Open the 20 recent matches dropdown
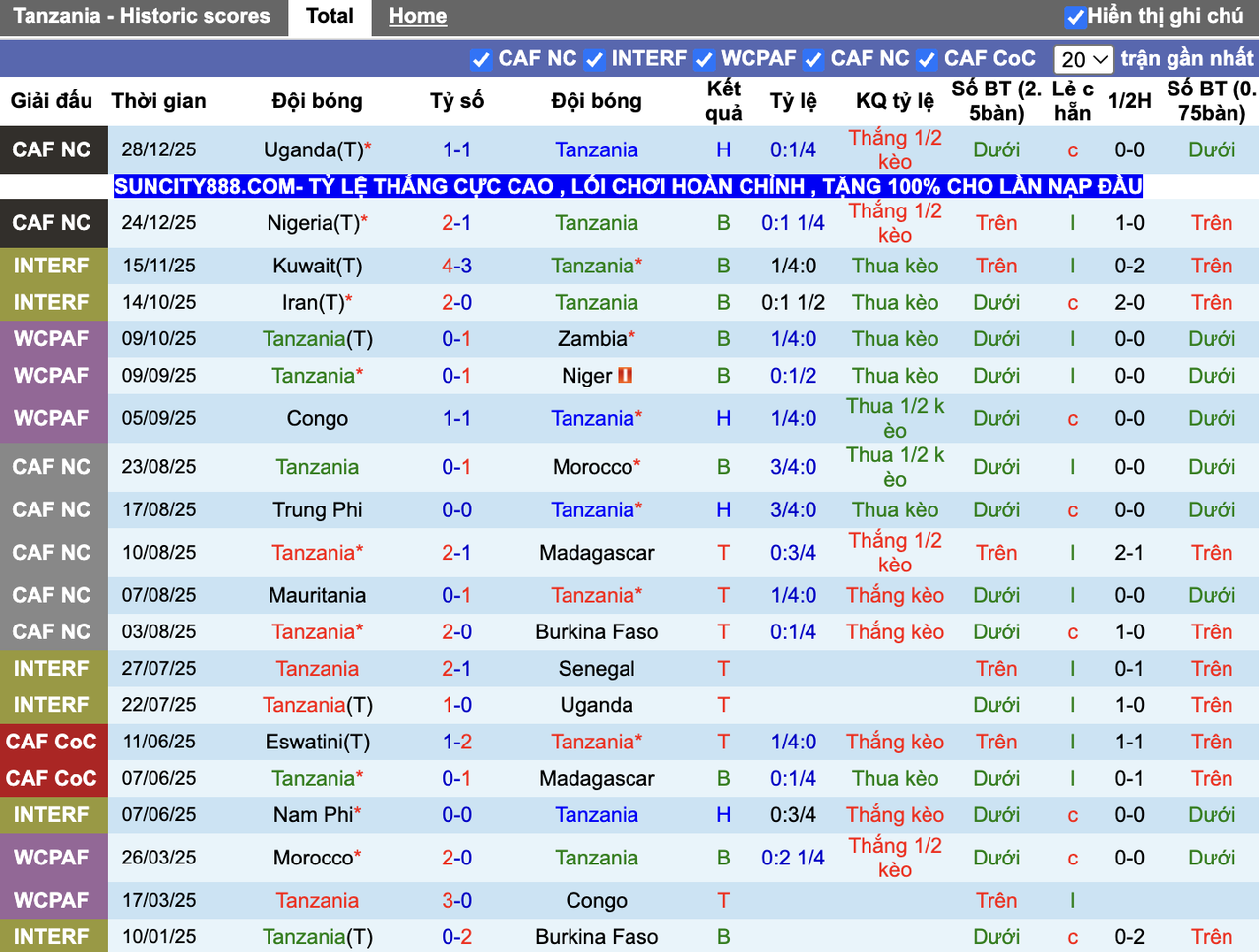Image resolution: width=1259 pixels, height=952 pixels. point(1084,59)
